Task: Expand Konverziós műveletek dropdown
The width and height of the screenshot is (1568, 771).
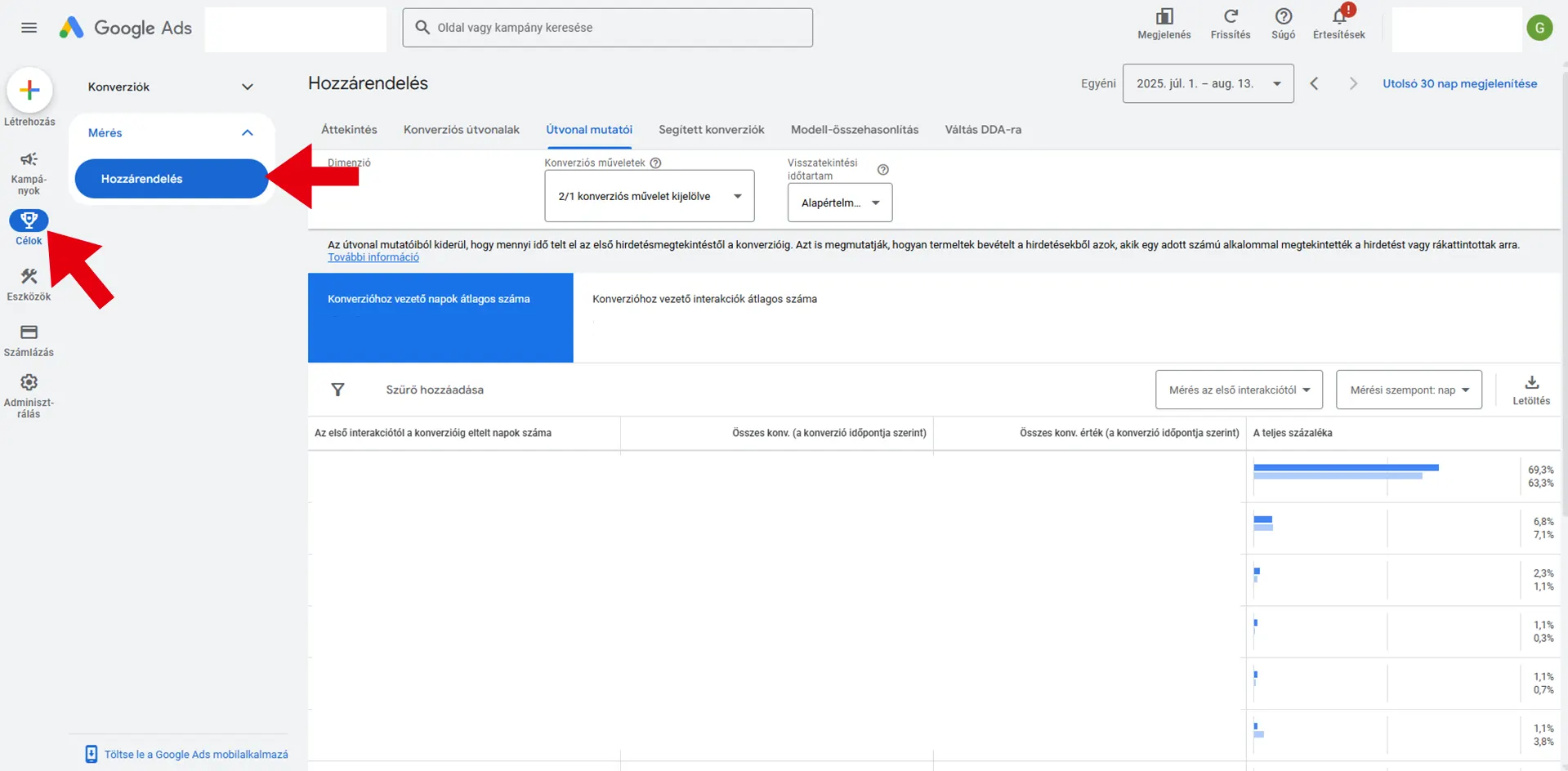Action: 649,196
